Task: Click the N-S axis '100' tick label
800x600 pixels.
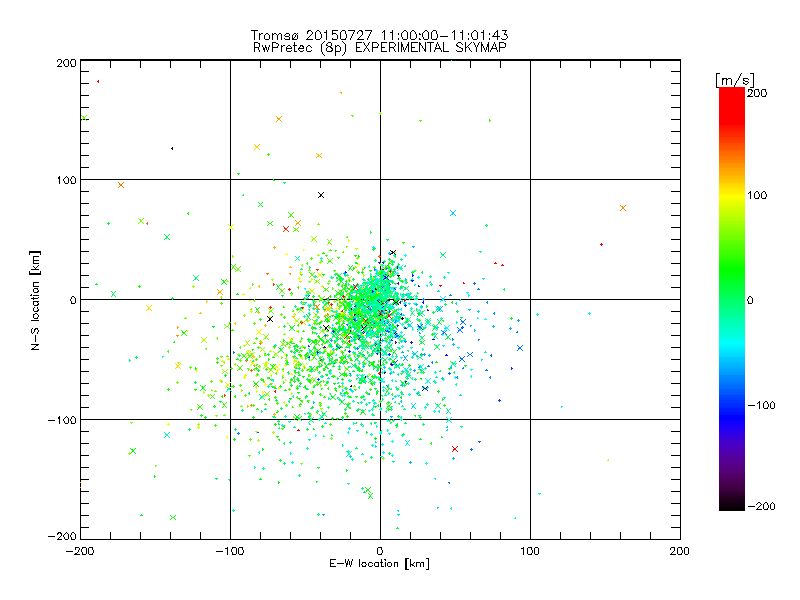Action: coord(66,180)
